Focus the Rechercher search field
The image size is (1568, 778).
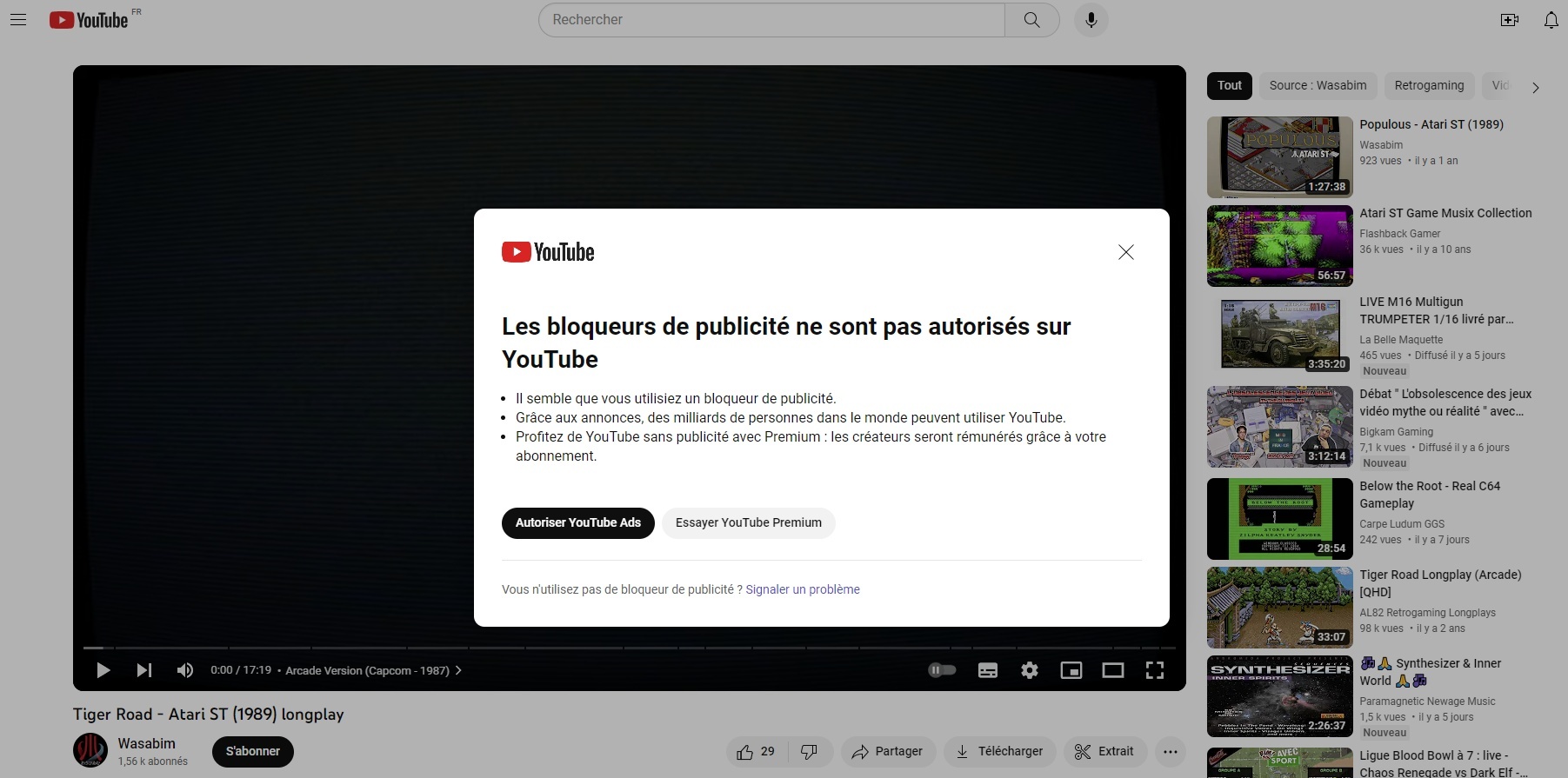pyautogui.click(x=771, y=20)
